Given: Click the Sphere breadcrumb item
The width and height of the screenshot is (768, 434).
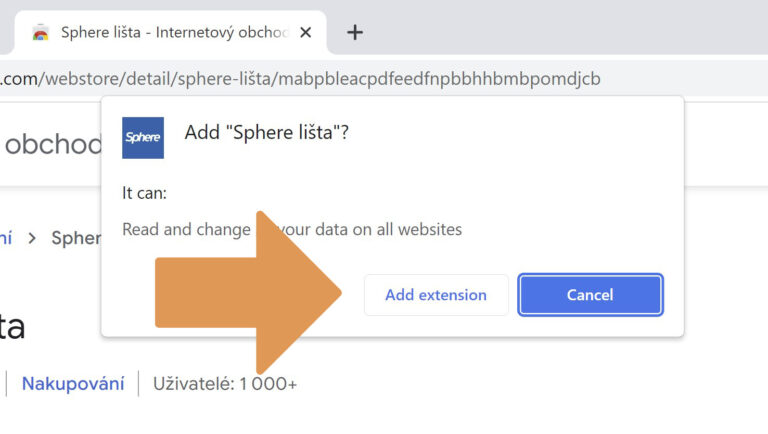Looking at the screenshot, I should pos(76,238).
